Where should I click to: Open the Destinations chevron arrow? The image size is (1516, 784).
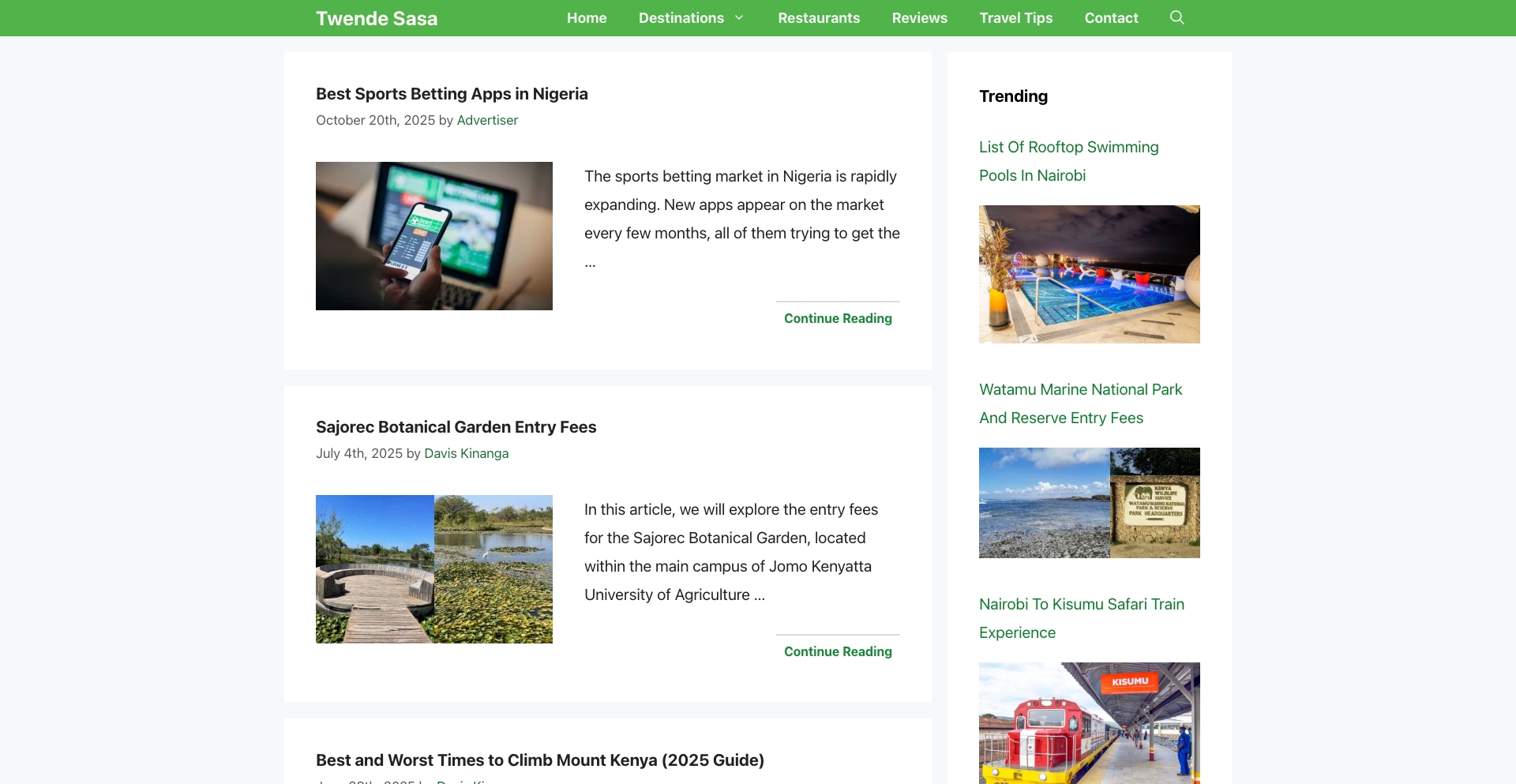(739, 17)
